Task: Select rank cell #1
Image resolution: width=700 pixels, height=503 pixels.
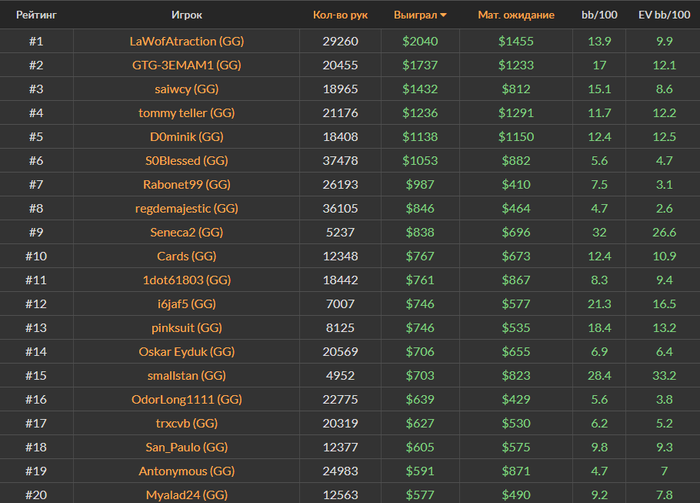Action: coord(37,42)
